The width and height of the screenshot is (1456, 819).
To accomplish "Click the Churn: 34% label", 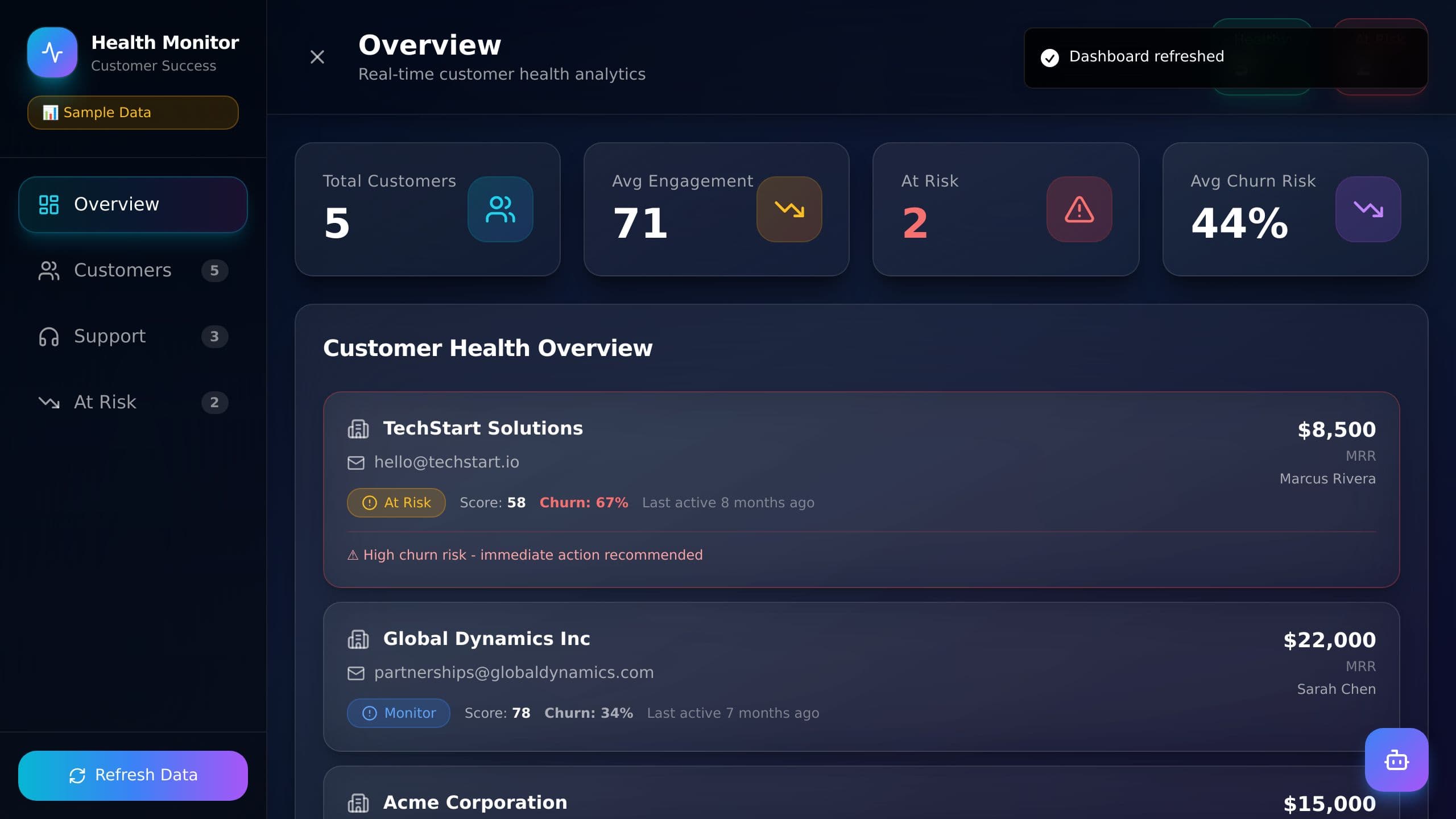I will pyautogui.click(x=589, y=713).
